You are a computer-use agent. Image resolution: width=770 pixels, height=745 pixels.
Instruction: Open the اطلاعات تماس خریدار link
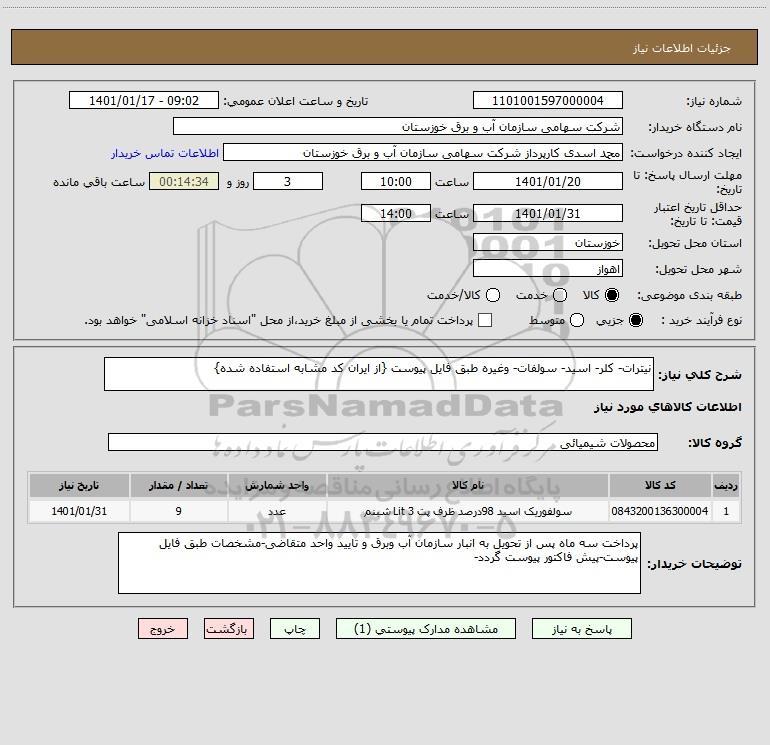[x=165, y=153]
